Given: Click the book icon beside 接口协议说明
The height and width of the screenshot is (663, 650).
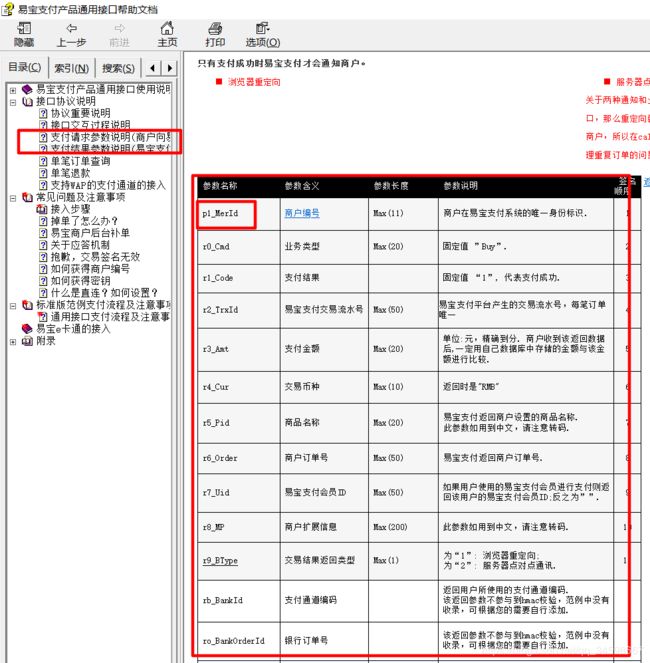Looking at the screenshot, I should click(27, 101).
